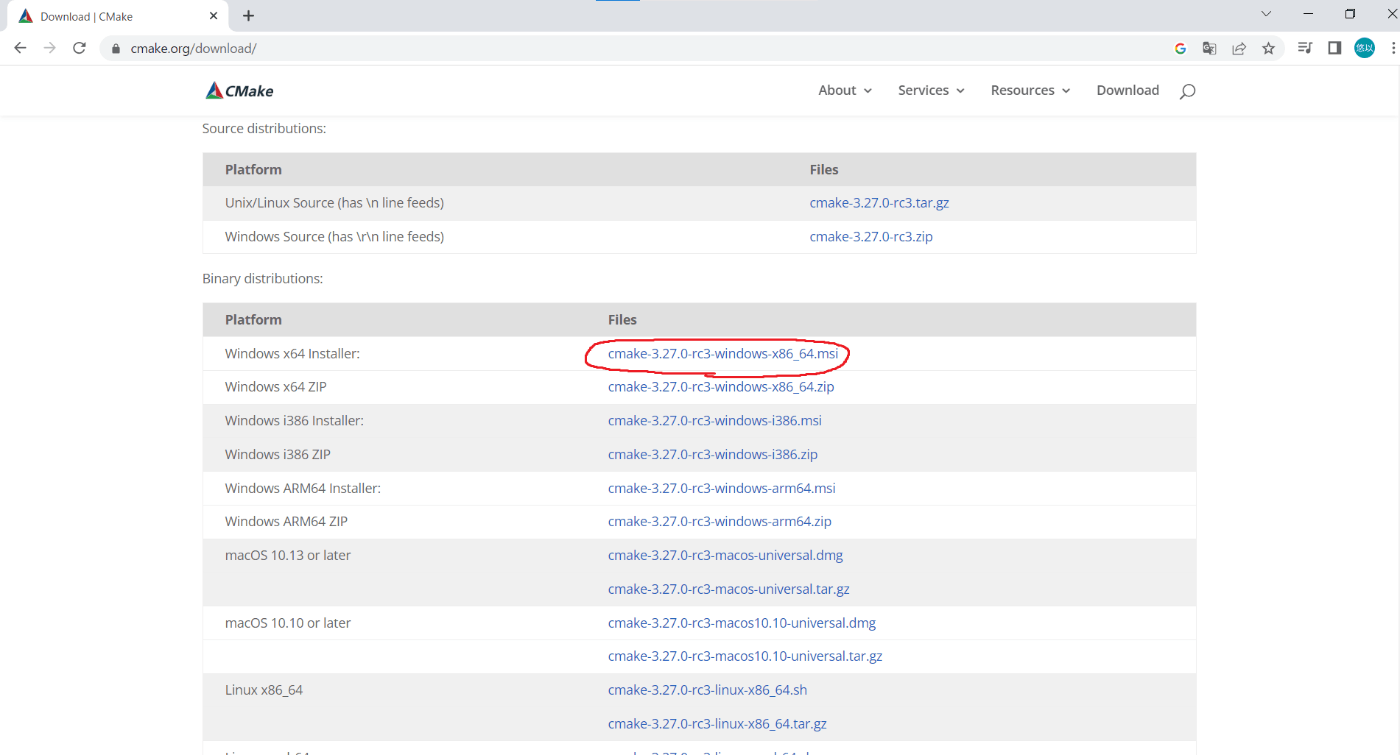The width and height of the screenshot is (1400, 755).
Task: Select 'Windows i386 ZIP' text
Action: click(x=278, y=454)
